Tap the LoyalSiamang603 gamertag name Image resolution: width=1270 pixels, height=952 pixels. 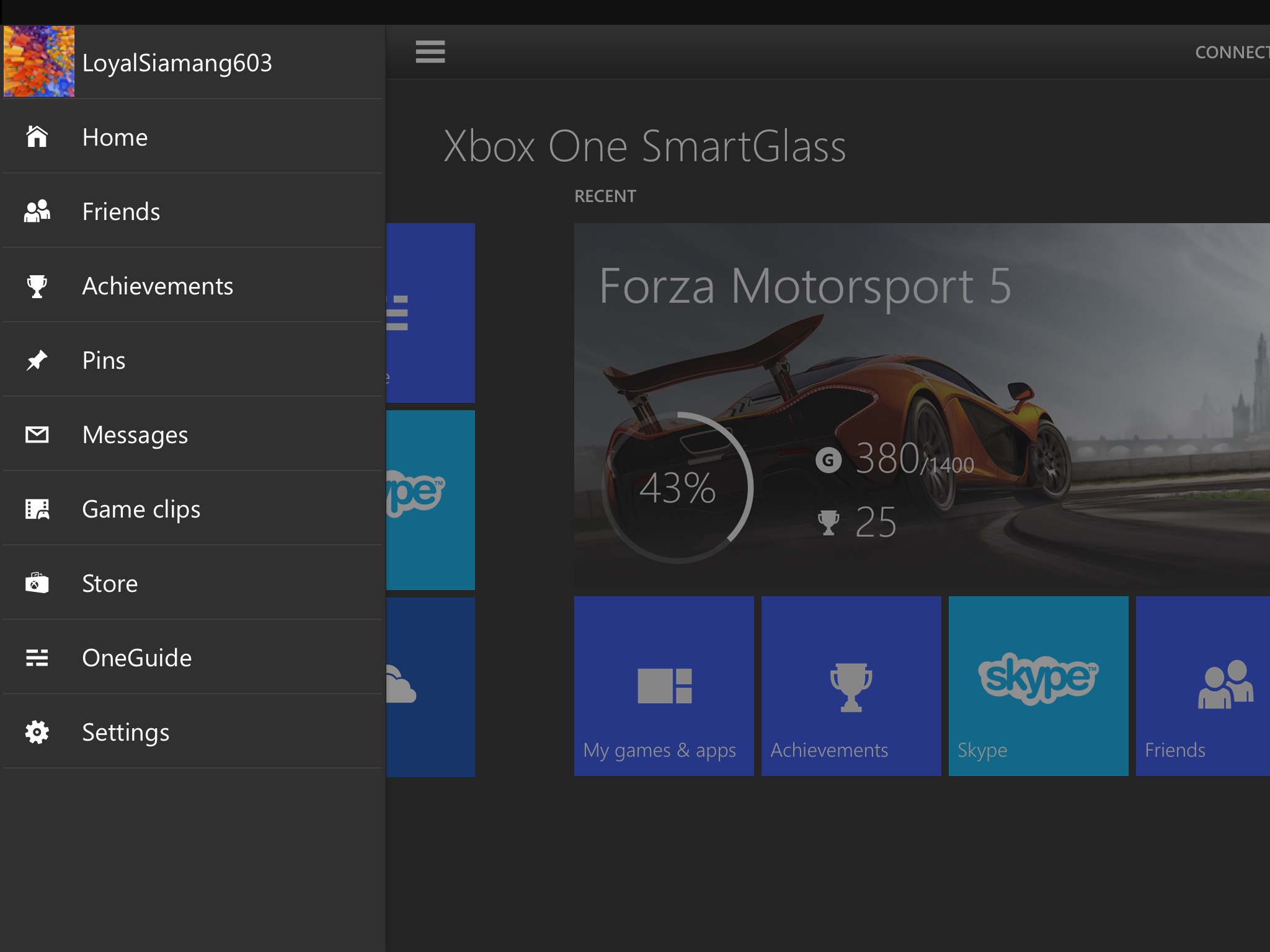[x=177, y=63]
